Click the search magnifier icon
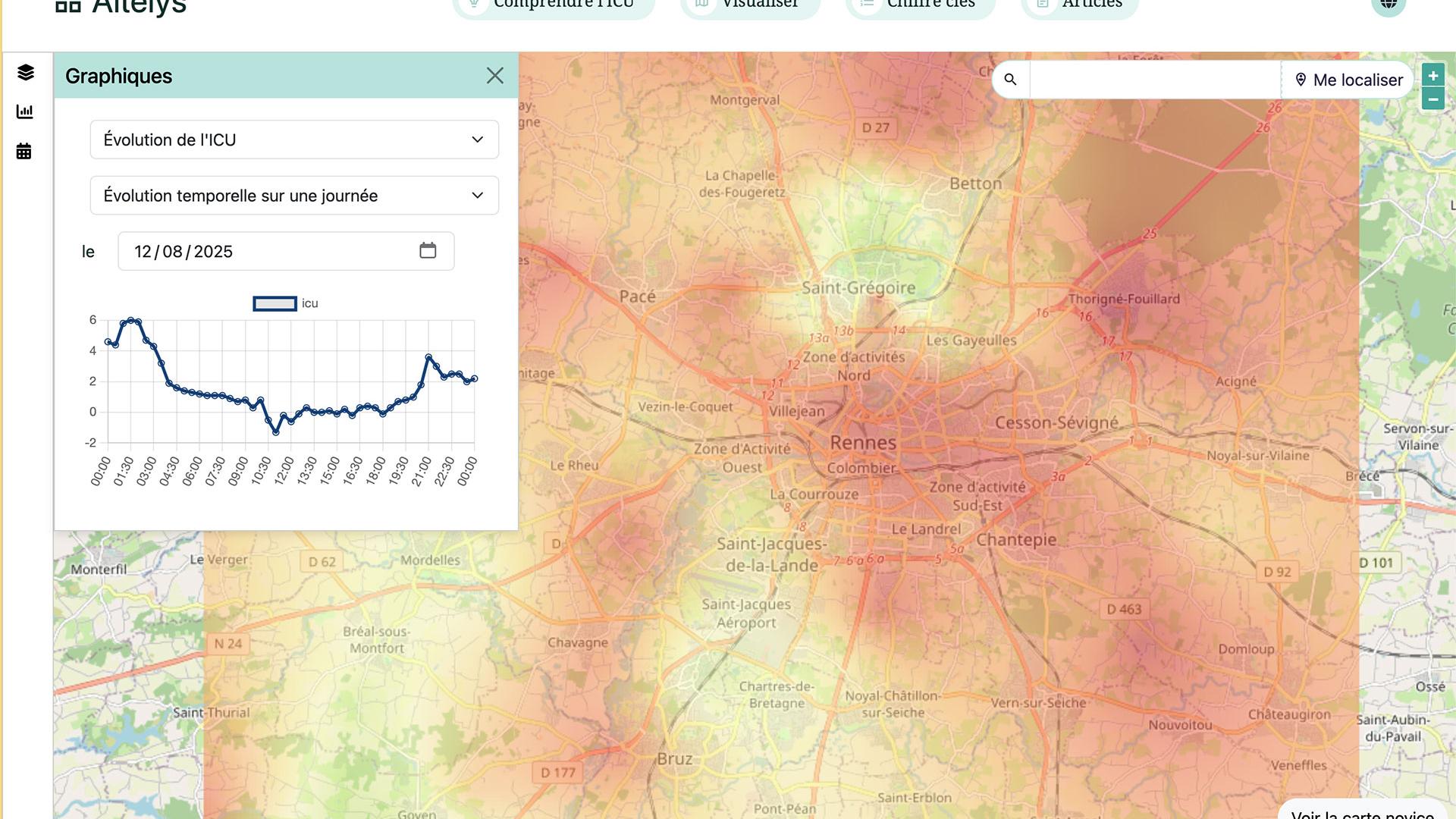This screenshot has height=819, width=1456. tap(1009, 79)
